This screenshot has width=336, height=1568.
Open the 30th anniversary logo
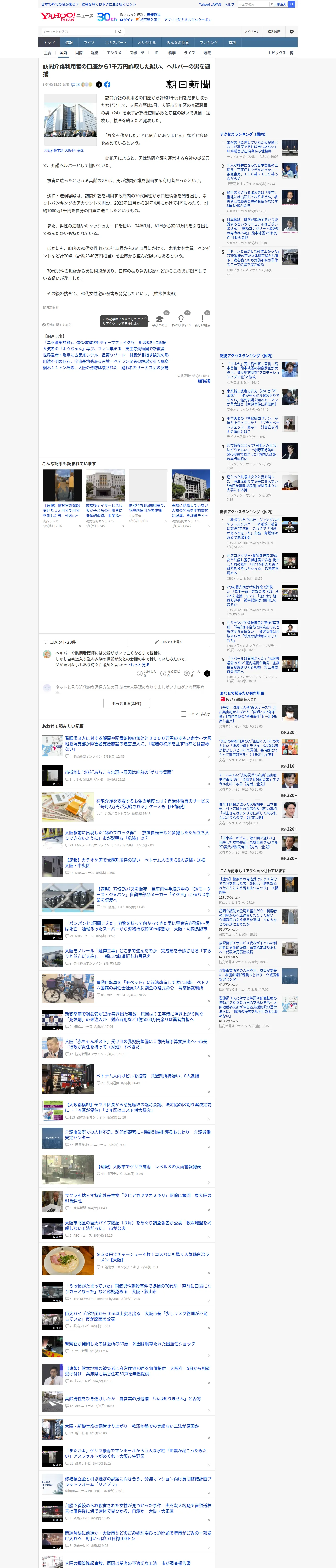(x=107, y=17)
